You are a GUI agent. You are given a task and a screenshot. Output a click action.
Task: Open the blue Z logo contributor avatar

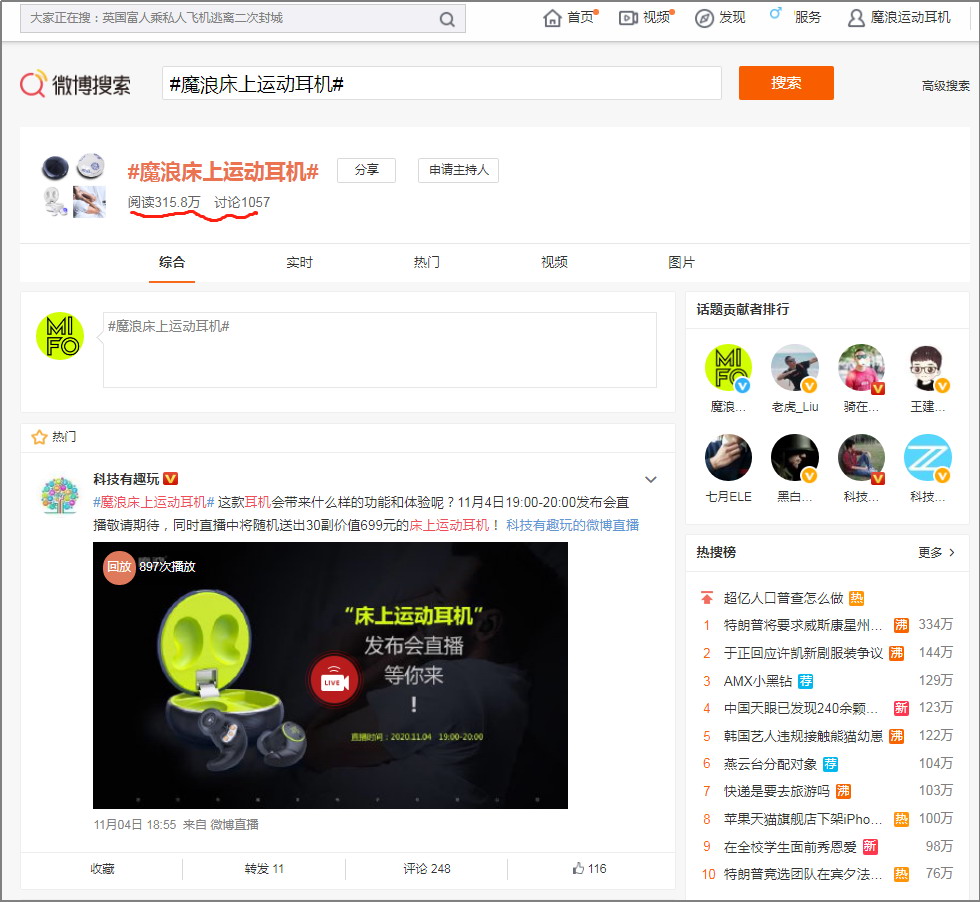pos(928,458)
